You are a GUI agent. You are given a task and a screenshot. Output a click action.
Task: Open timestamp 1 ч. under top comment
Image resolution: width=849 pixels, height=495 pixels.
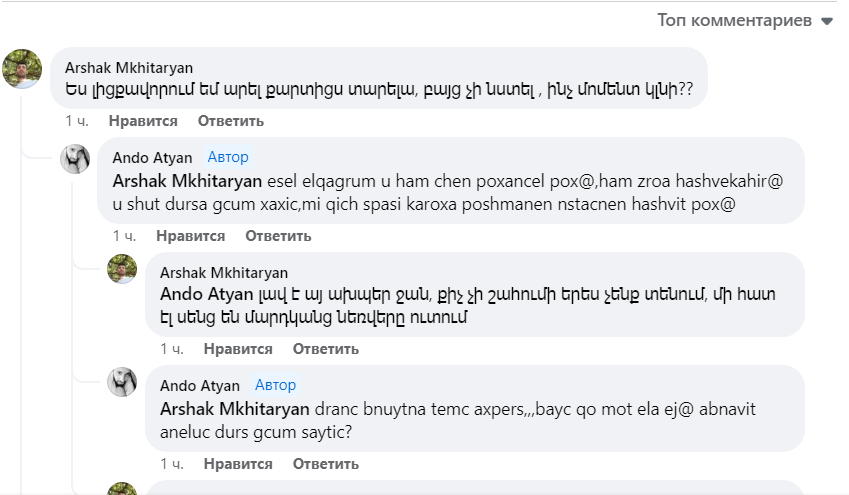pyautogui.click(x=77, y=121)
